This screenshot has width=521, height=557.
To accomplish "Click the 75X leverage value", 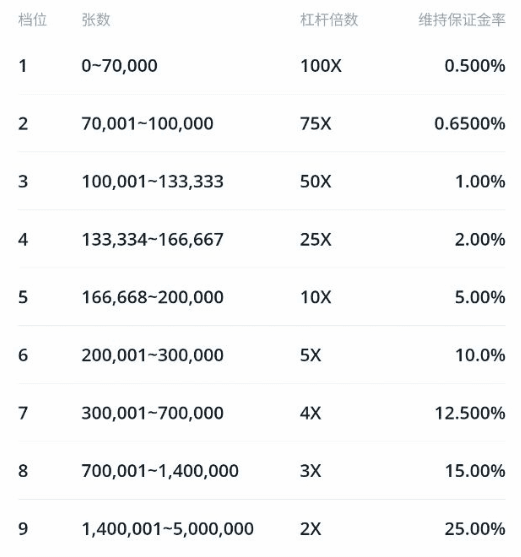I will pyautogui.click(x=316, y=124).
